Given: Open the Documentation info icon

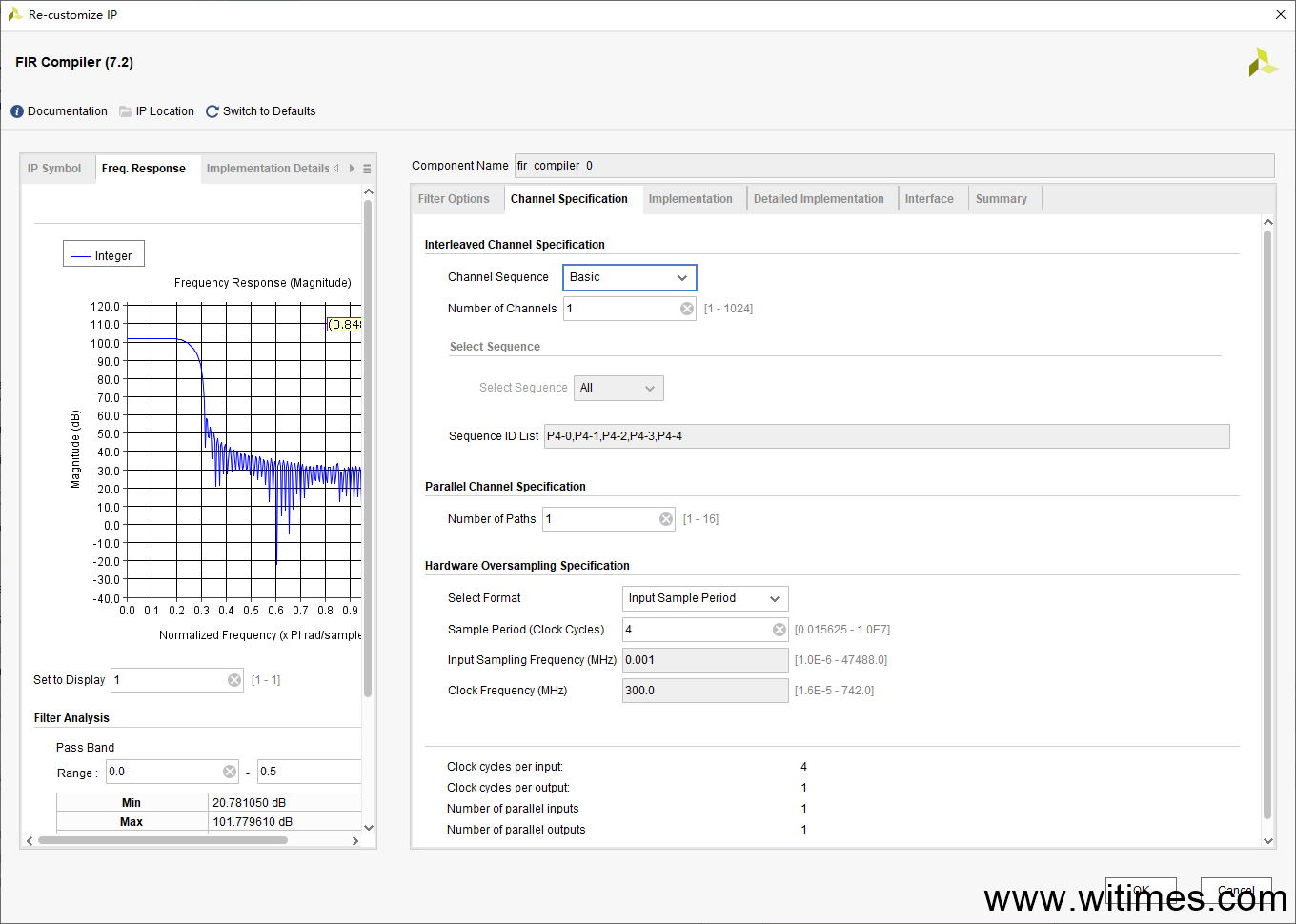Looking at the screenshot, I should click(17, 111).
